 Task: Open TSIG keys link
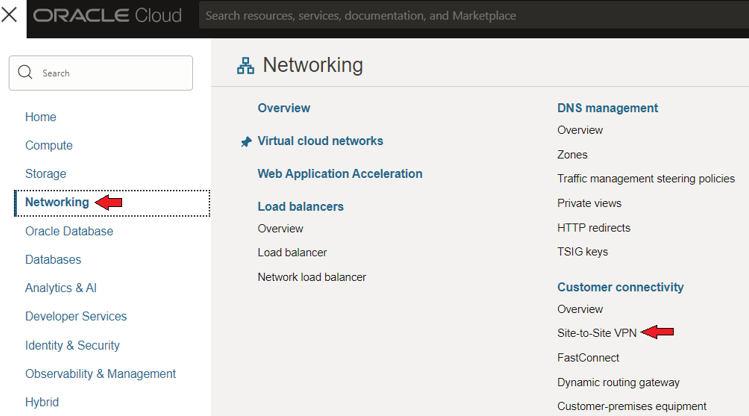click(582, 252)
